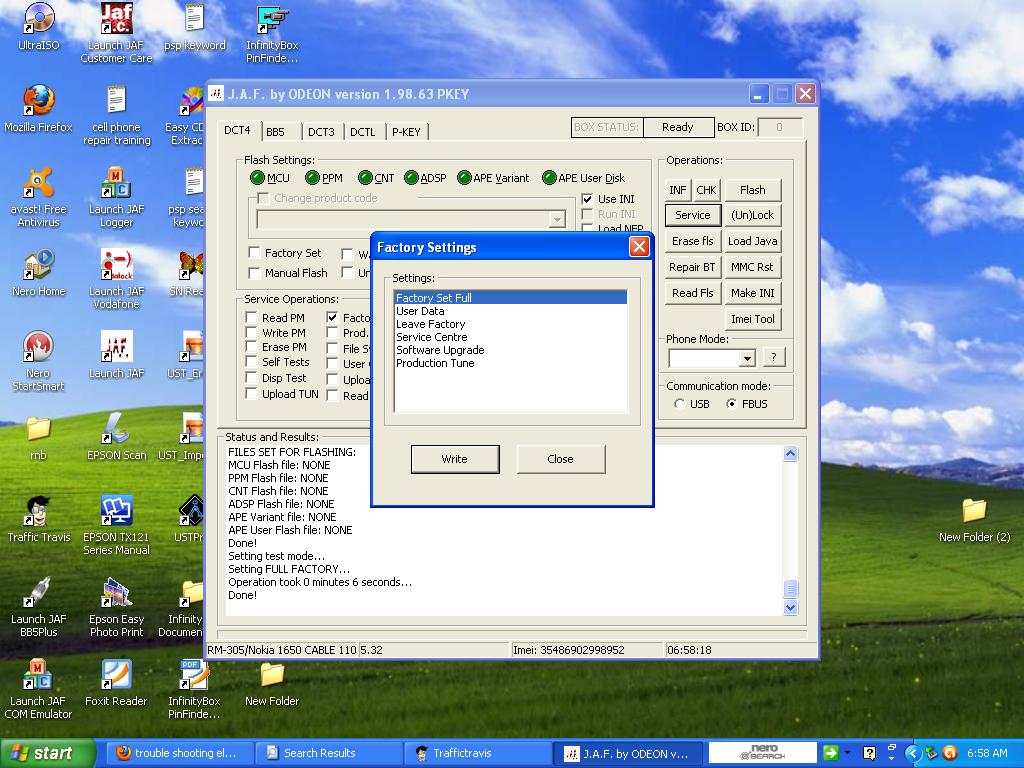Switch to the DCT3 tab

click(x=321, y=131)
